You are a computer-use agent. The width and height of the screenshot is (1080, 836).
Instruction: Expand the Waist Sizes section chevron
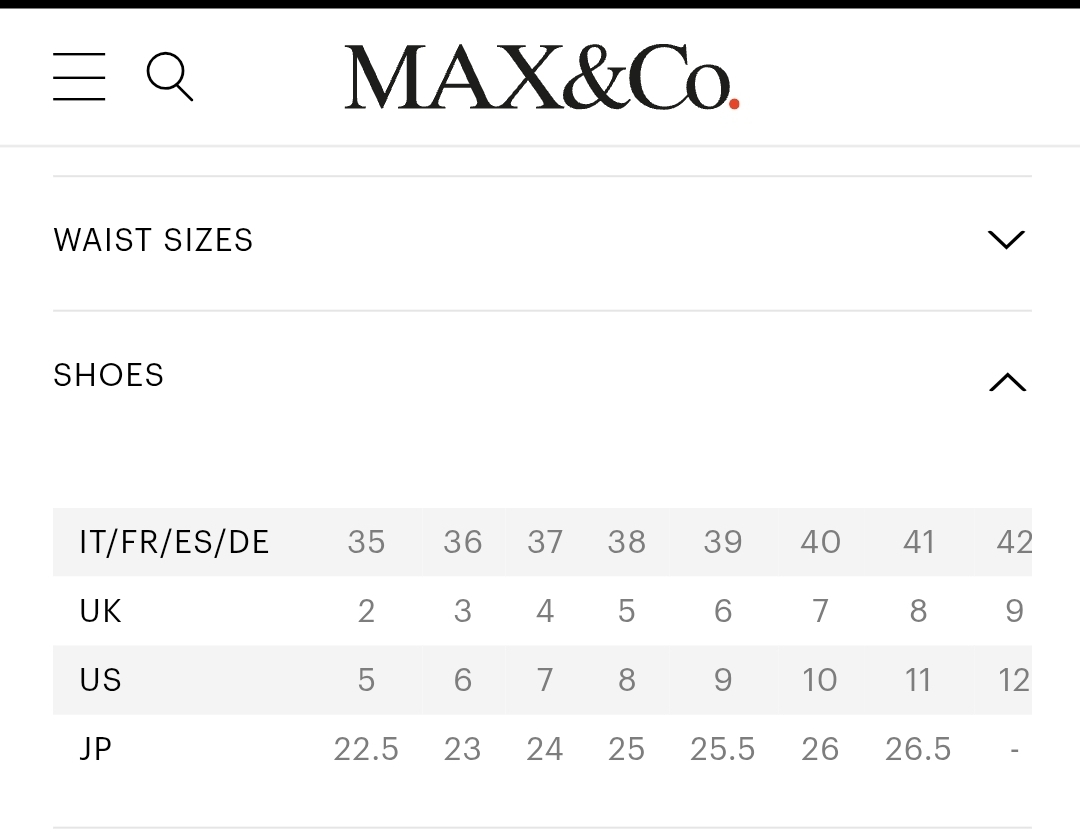click(1006, 240)
